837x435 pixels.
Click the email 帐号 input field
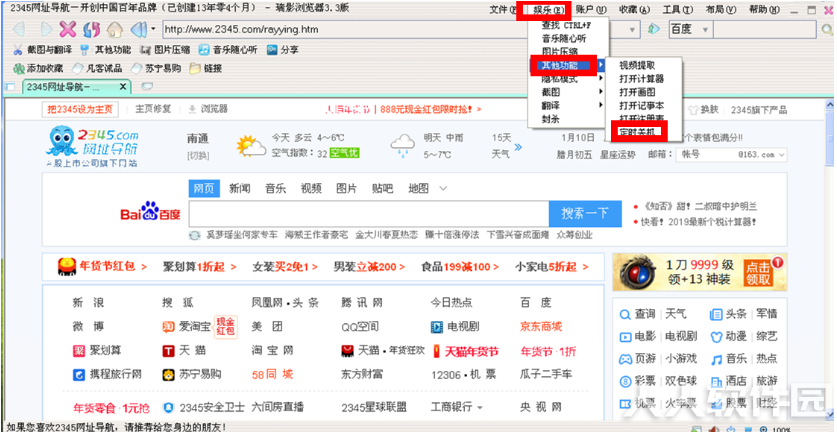click(x=706, y=155)
